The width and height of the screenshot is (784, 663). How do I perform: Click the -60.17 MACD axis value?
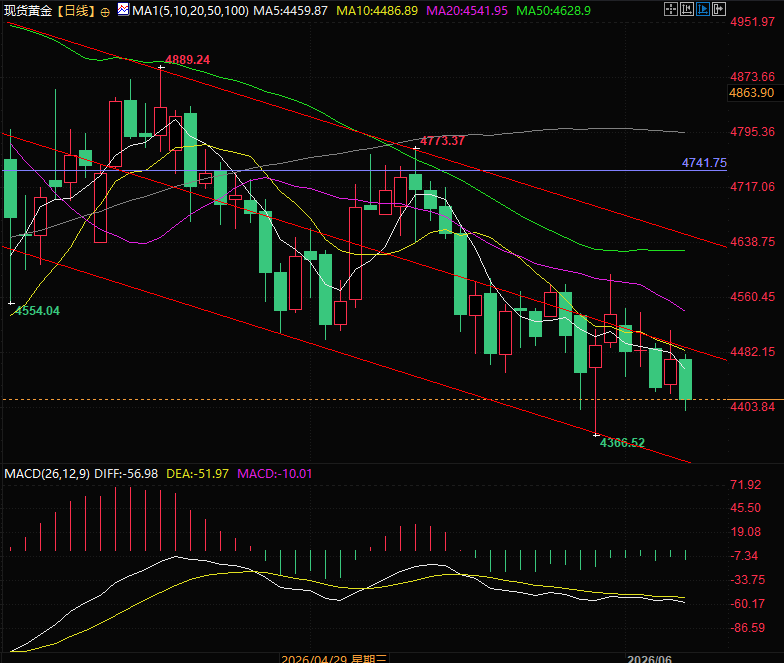point(748,604)
